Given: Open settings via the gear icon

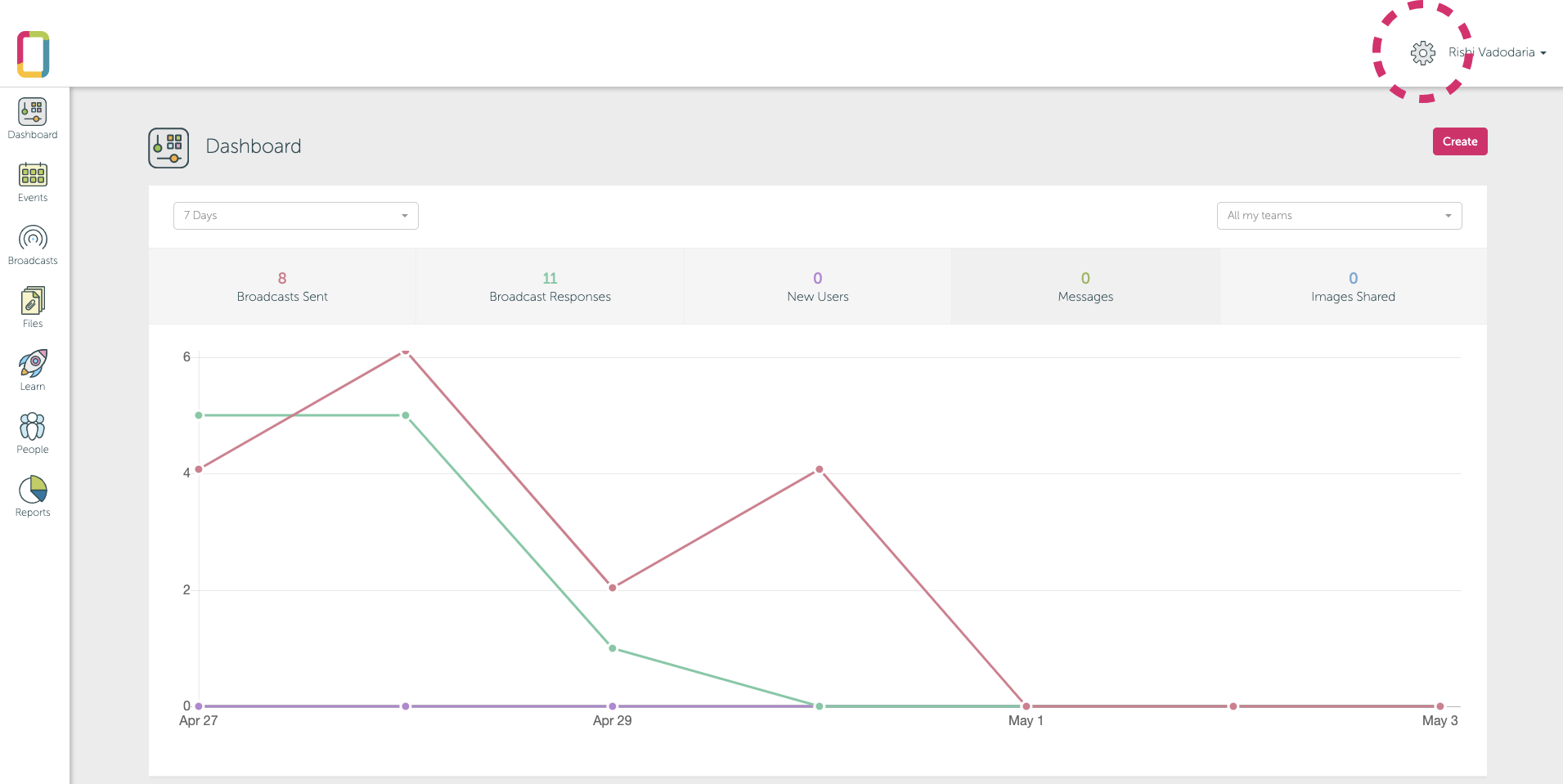Looking at the screenshot, I should [1423, 53].
